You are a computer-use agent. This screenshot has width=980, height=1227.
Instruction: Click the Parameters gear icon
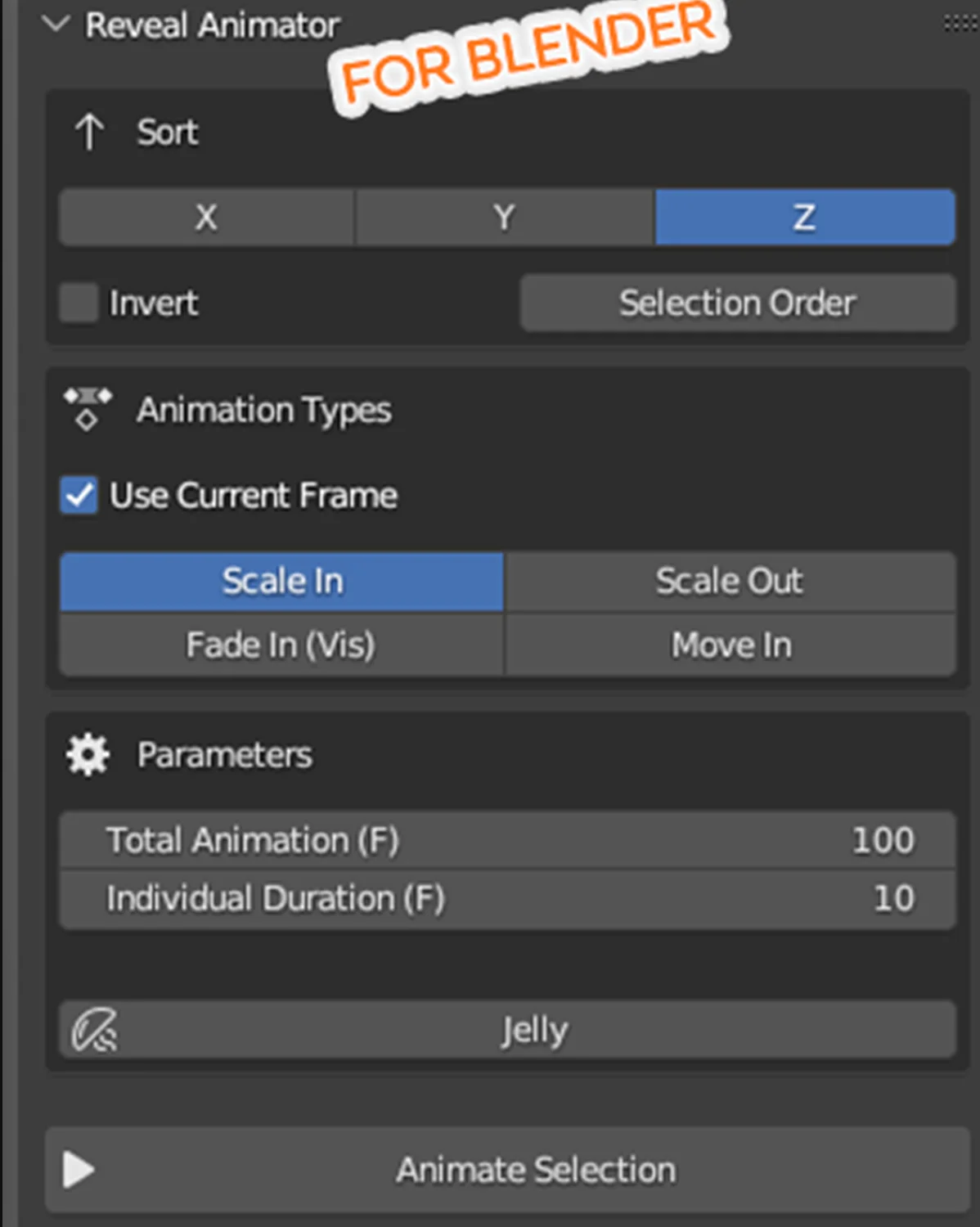coord(88,754)
